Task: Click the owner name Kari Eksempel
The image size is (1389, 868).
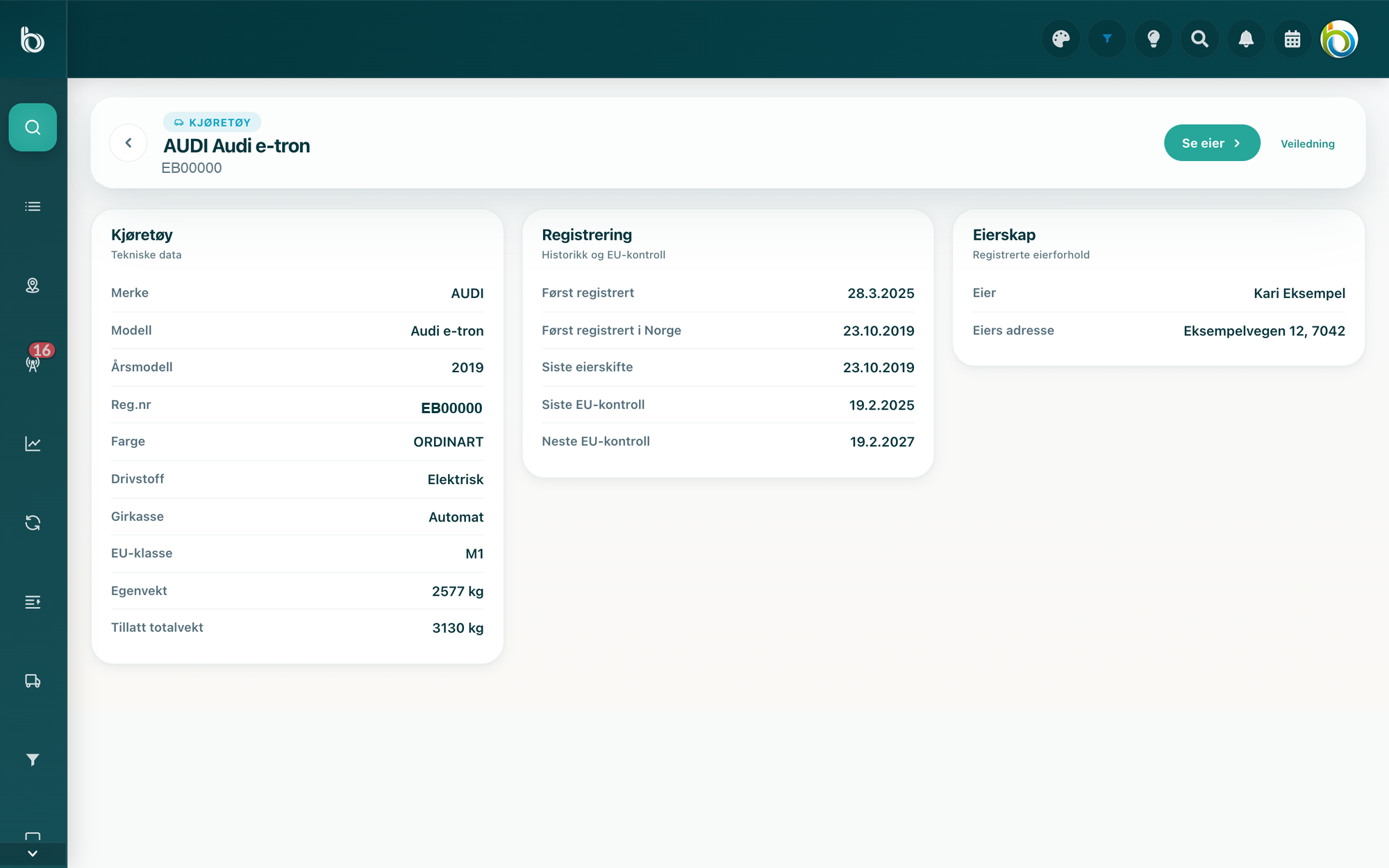Action: tap(1299, 294)
